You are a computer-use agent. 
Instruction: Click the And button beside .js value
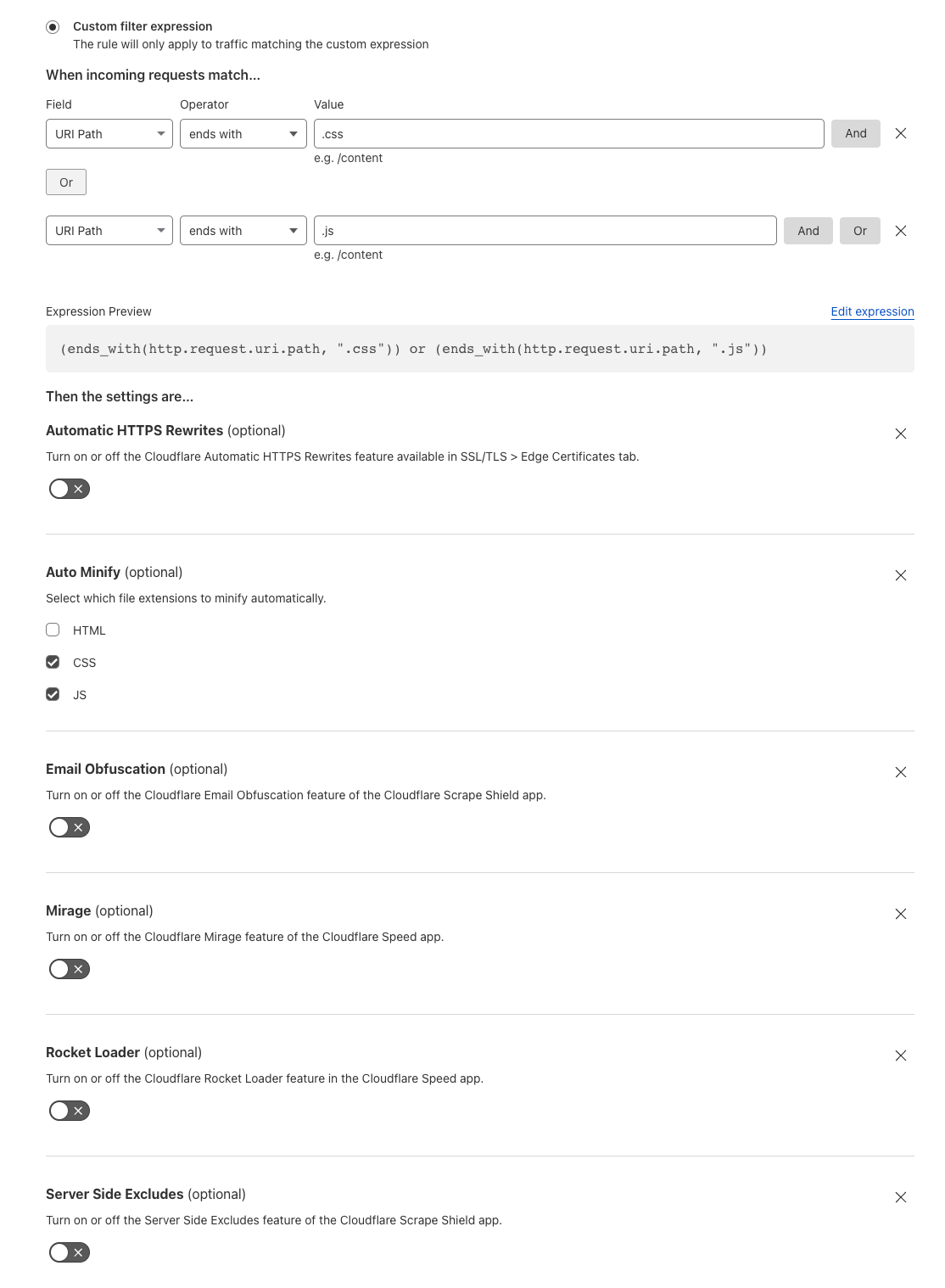tap(808, 231)
